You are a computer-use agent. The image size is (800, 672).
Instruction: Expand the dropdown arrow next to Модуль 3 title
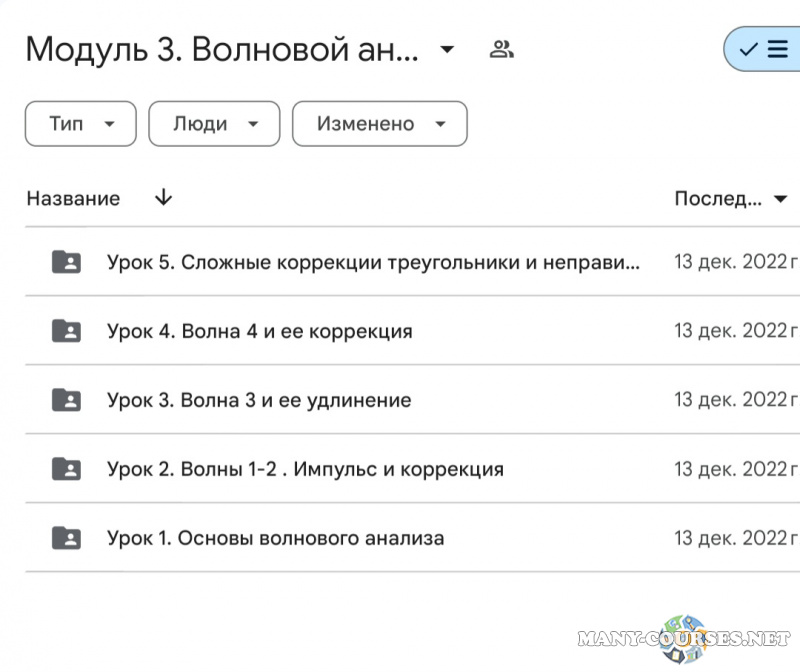(x=447, y=49)
